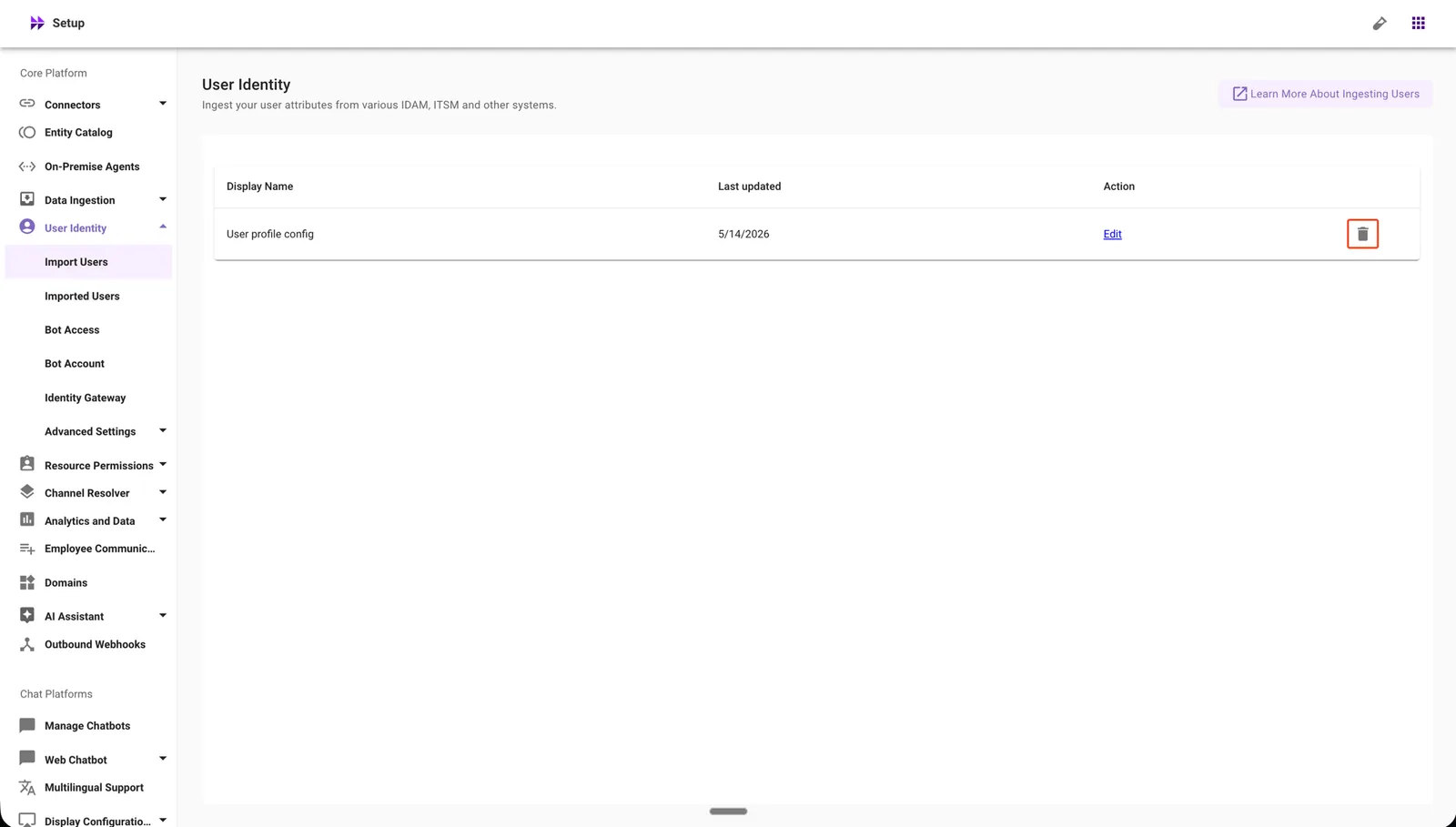The width and height of the screenshot is (1456, 827).
Task: Open Entity Catalog label
Action: pyautogui.click(x=78, y=133)
